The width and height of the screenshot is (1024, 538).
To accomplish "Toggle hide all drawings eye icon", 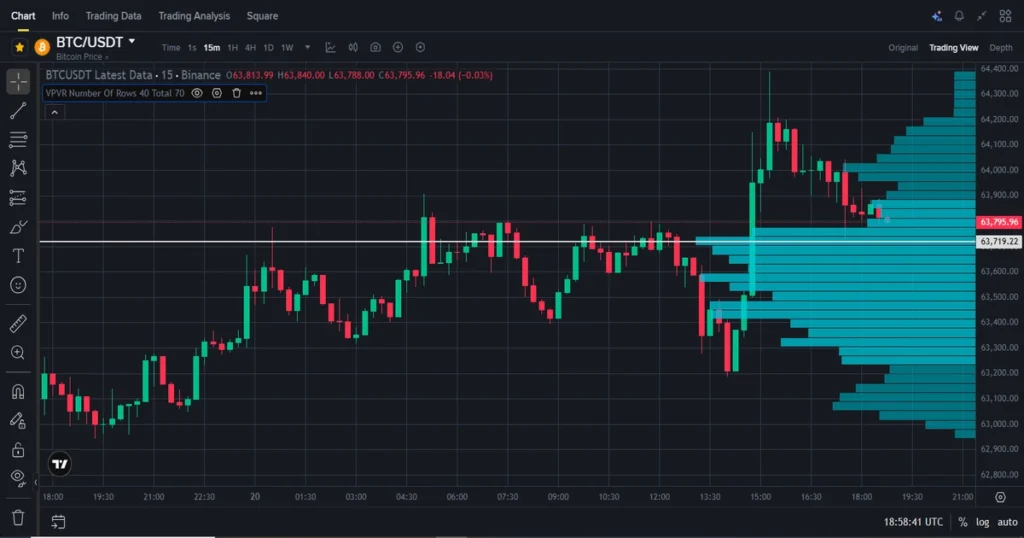I will (18, 478).
